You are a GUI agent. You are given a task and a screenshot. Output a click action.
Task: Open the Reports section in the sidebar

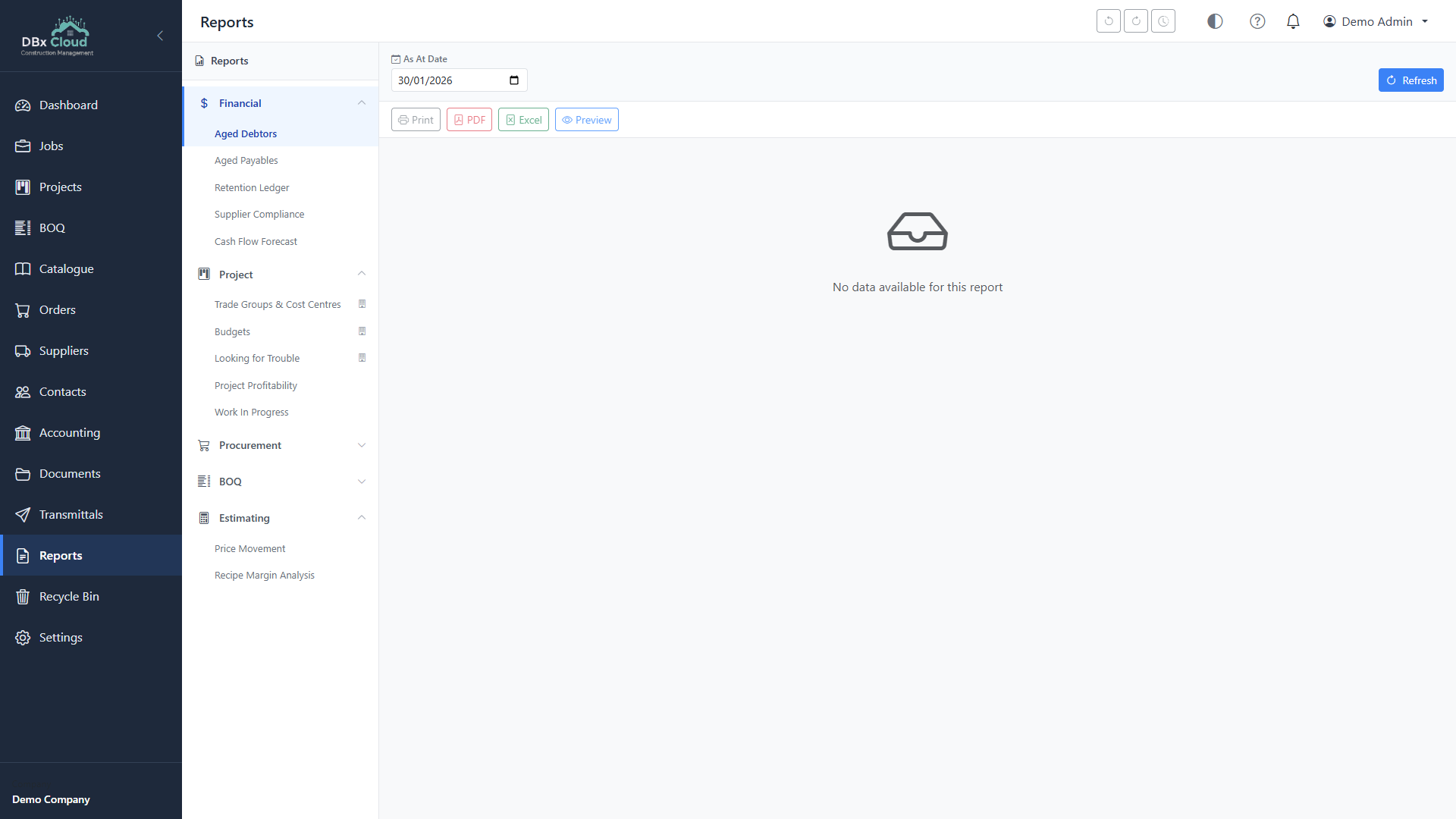click(x=61, y=555)
